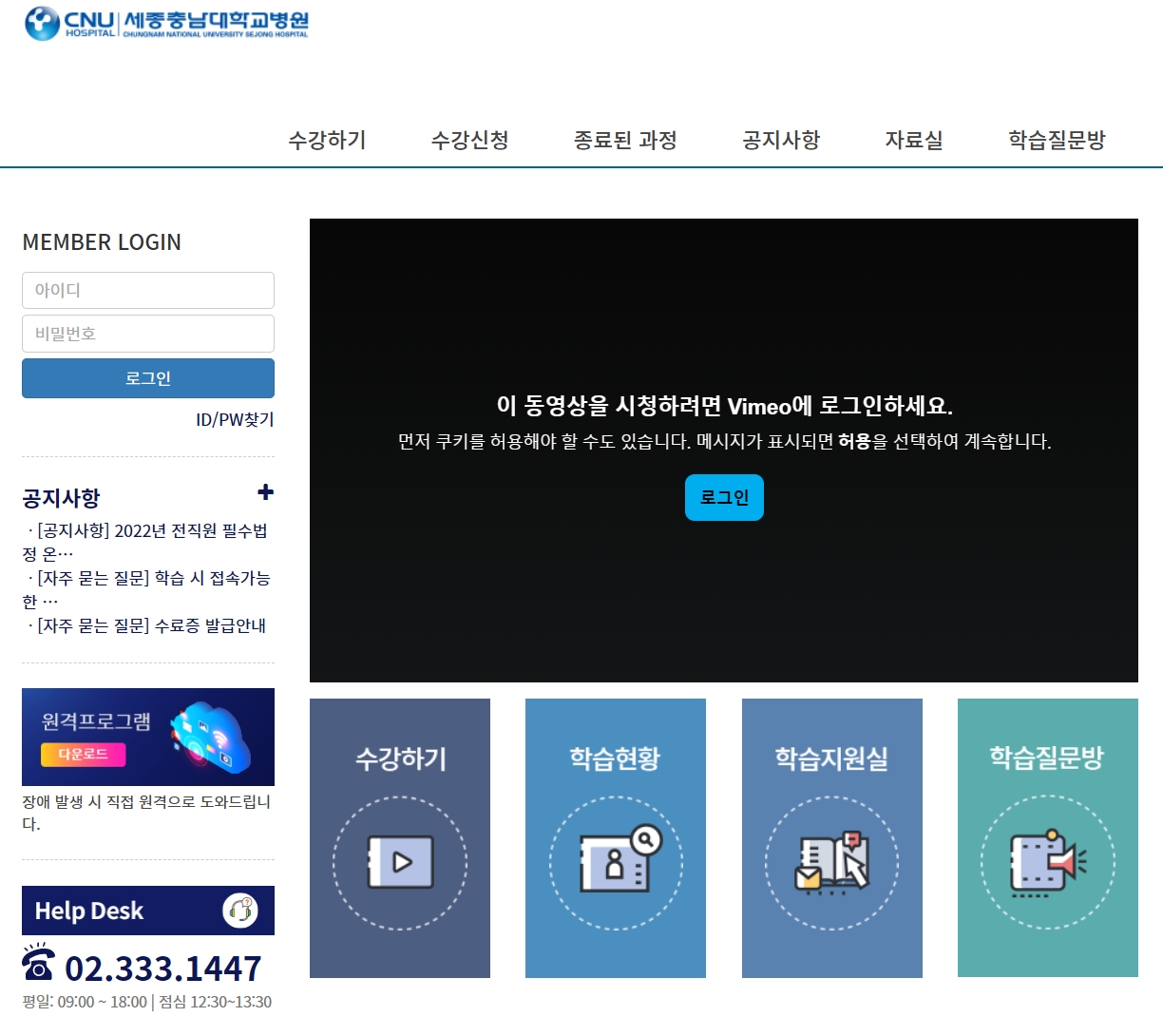Click the Vimeo login message text
This screenshot has height=1036, width=1163.
724,406
